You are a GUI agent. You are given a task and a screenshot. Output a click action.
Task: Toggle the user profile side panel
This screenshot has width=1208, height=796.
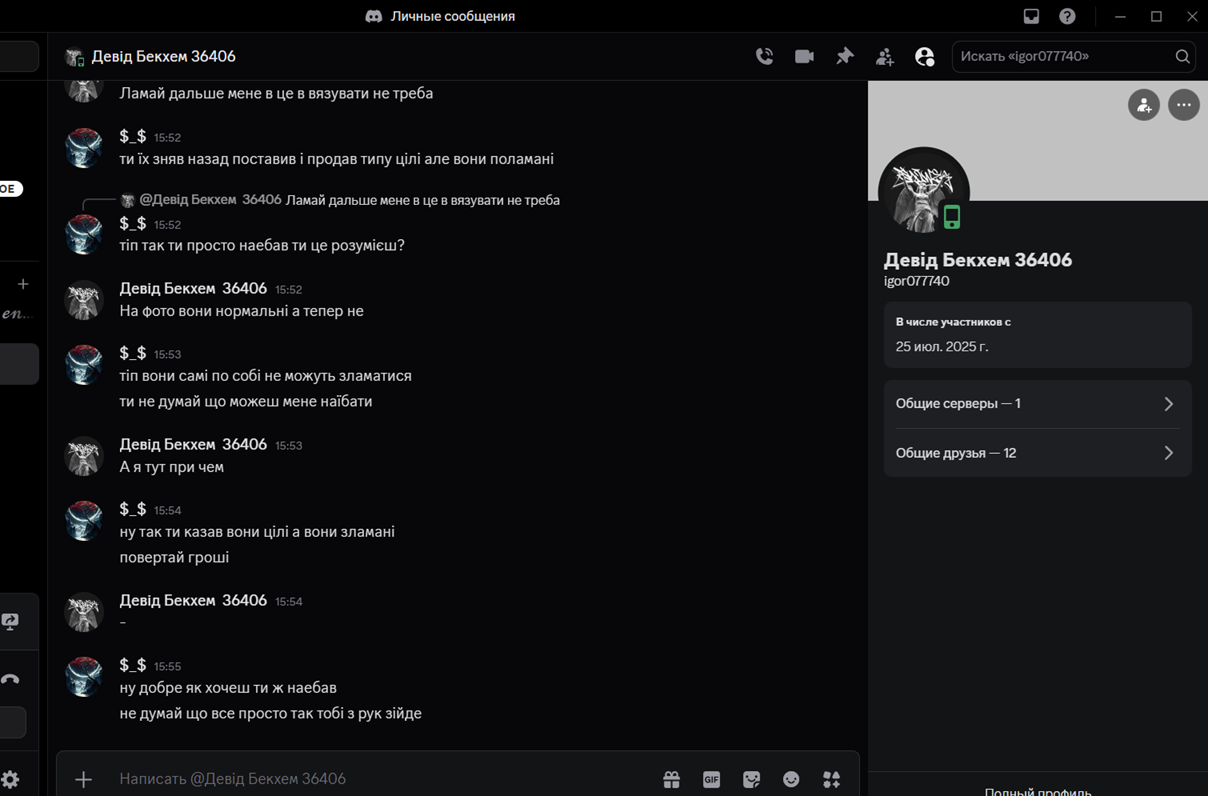click(x=925, y=57)
